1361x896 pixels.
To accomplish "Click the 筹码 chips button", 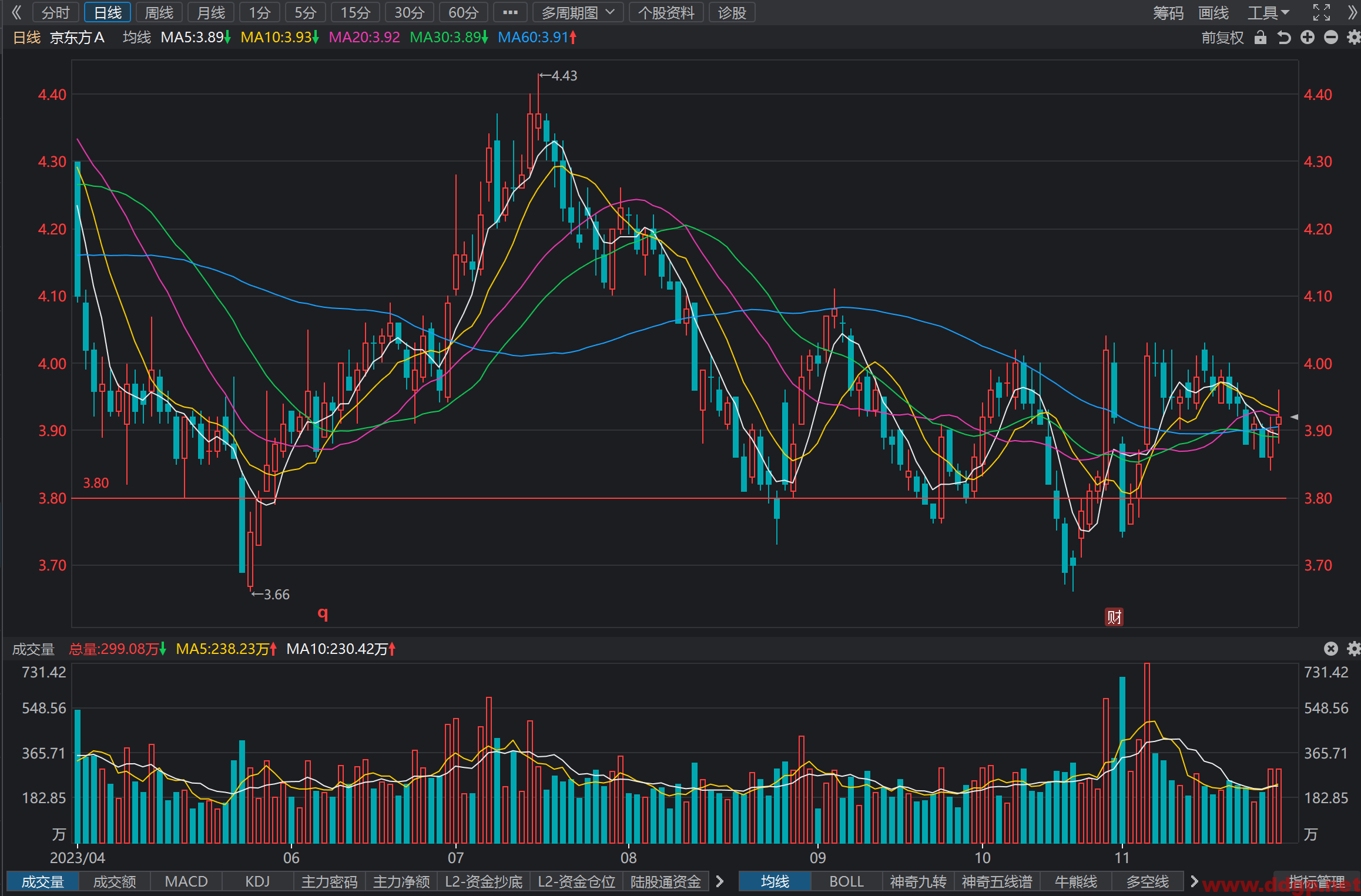I will pos(1168,12).
